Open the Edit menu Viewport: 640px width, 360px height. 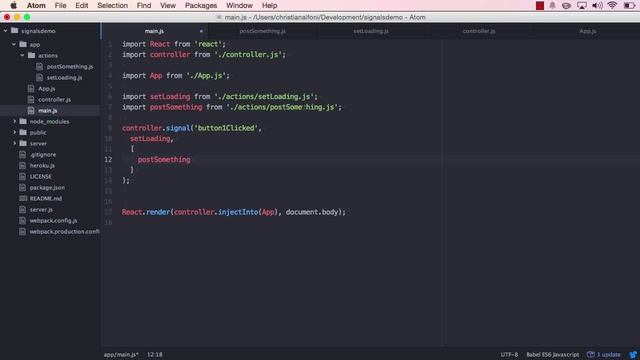coord(82,5)
